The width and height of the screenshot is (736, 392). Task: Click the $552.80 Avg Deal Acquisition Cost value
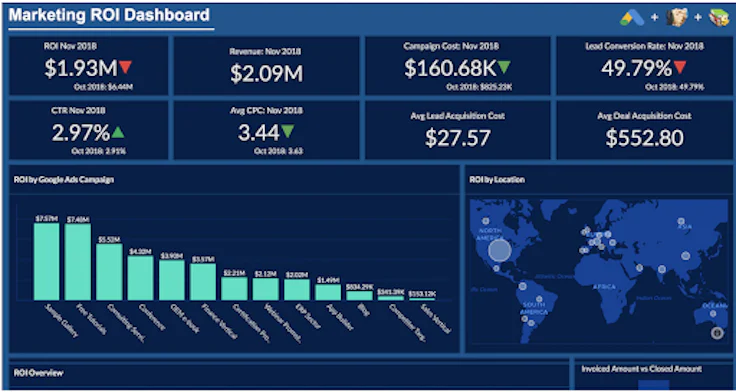(644, 138)
